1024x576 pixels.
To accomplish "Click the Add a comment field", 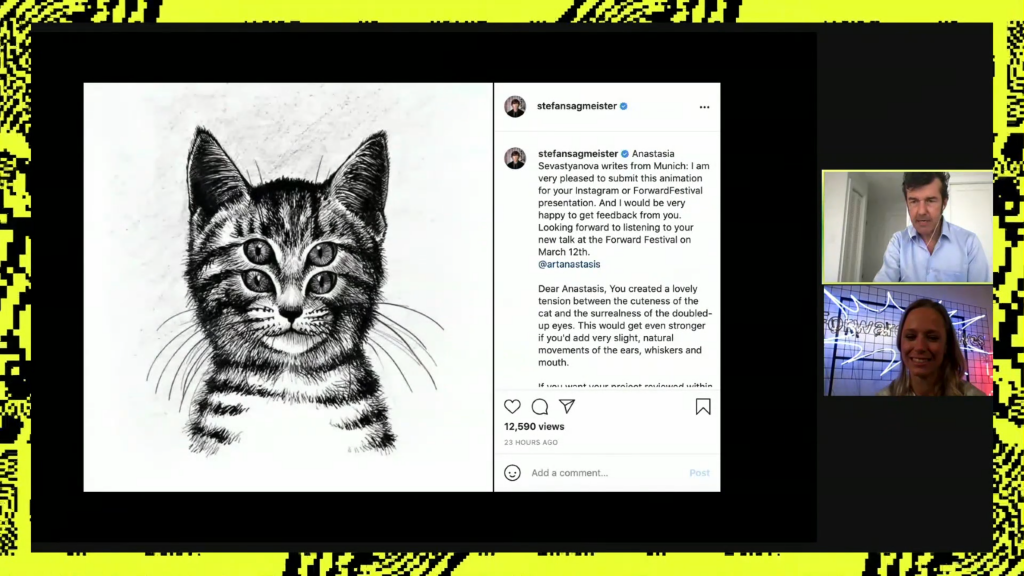I will [x=605, y=473].
